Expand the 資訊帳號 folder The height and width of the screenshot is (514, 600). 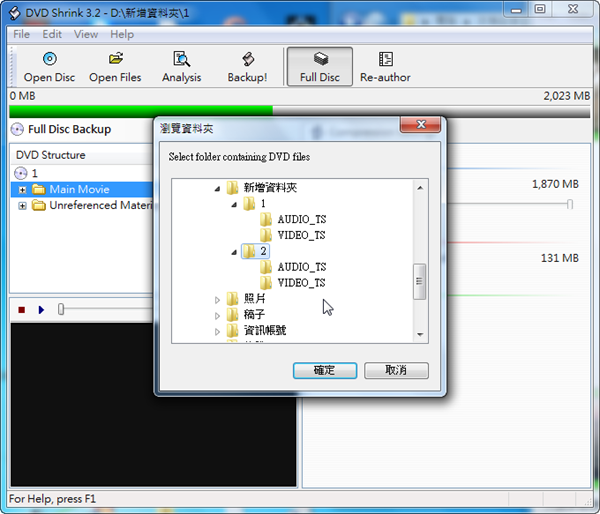pyautogui.click(x=217, y=332)
